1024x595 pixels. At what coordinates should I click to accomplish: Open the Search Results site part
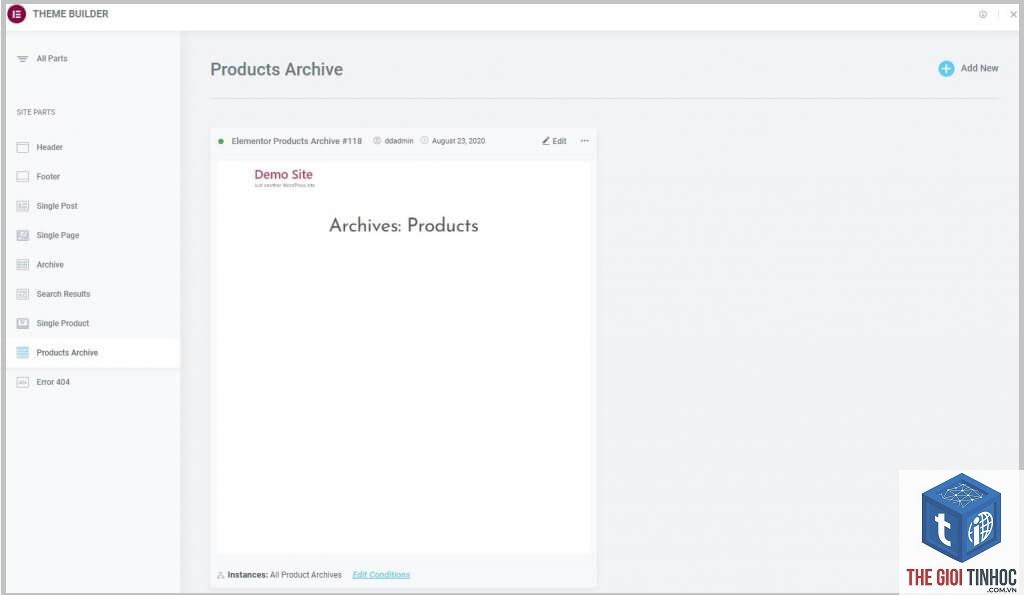point(63,295)
